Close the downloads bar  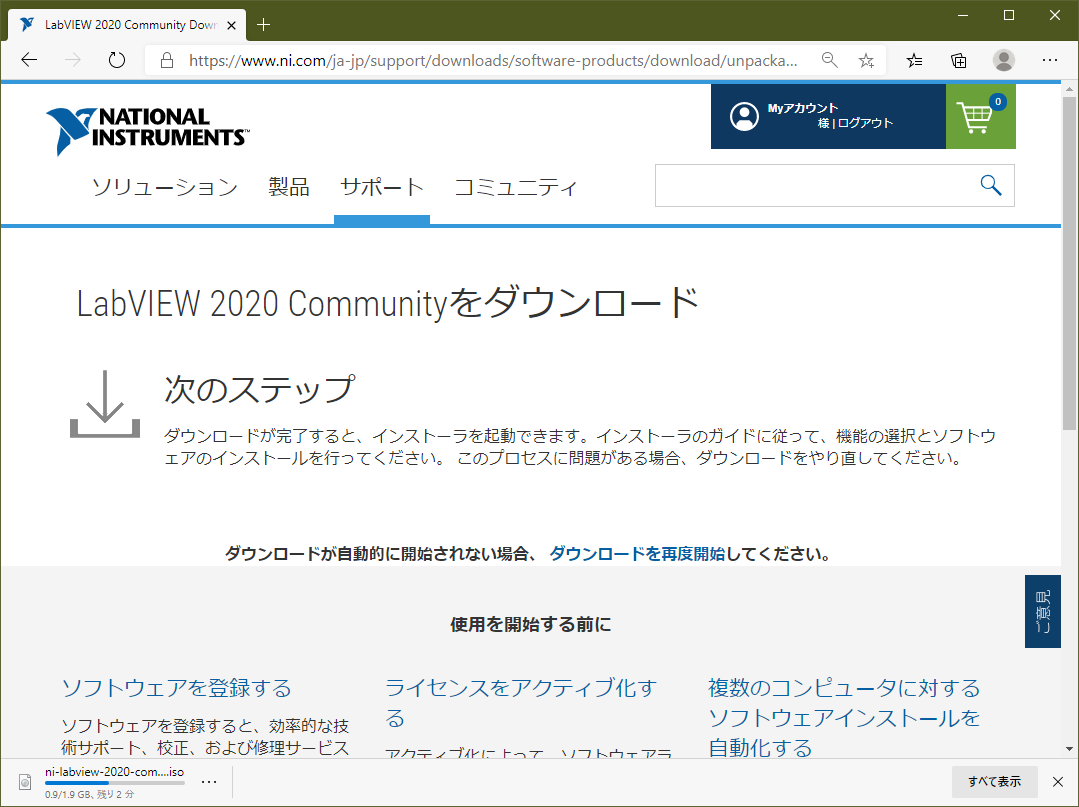(x=1058, y=782)
